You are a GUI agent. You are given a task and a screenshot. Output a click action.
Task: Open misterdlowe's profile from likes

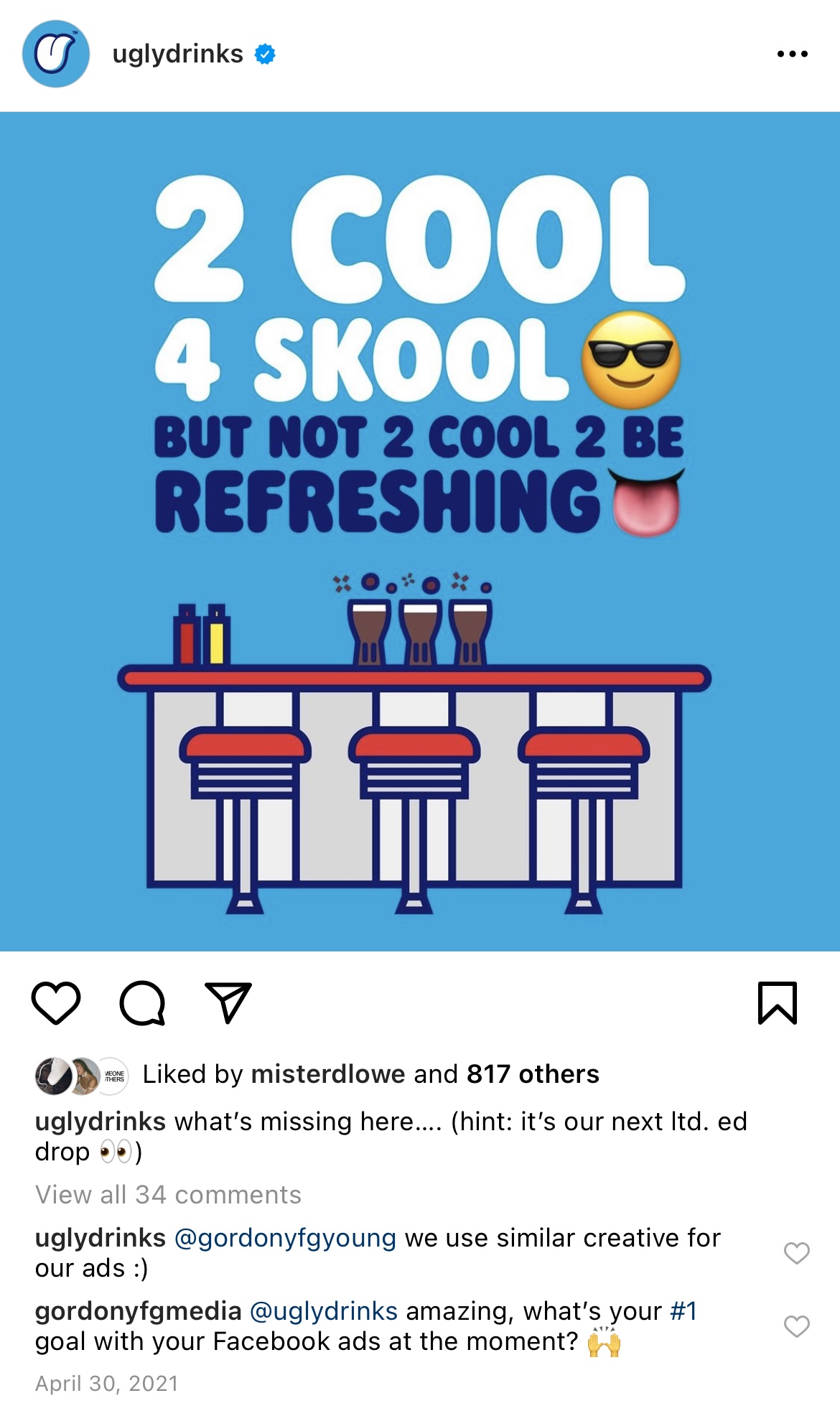click(x=328, y=1074)
